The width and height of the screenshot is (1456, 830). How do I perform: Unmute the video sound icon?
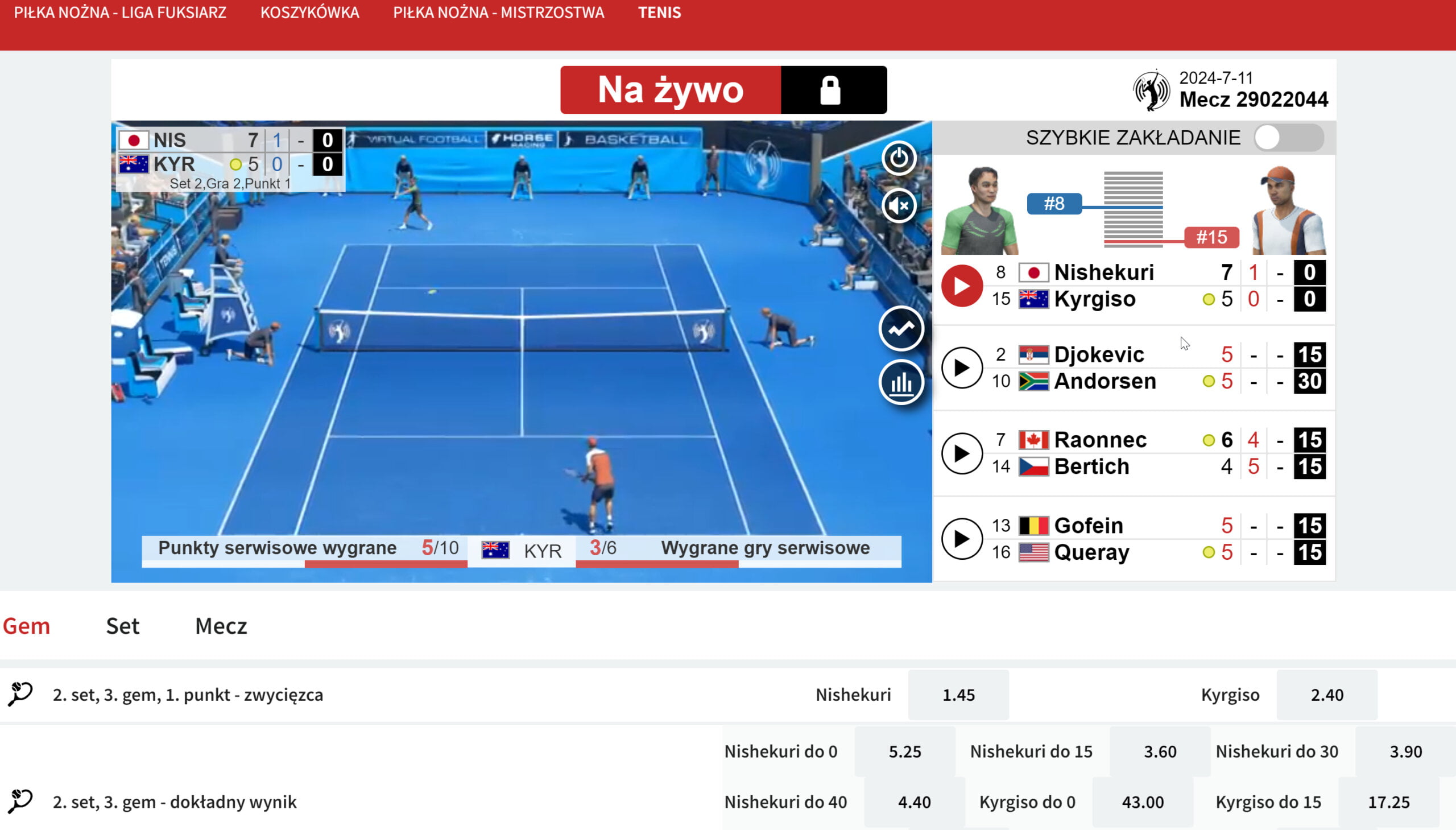[x=899, y=205]
